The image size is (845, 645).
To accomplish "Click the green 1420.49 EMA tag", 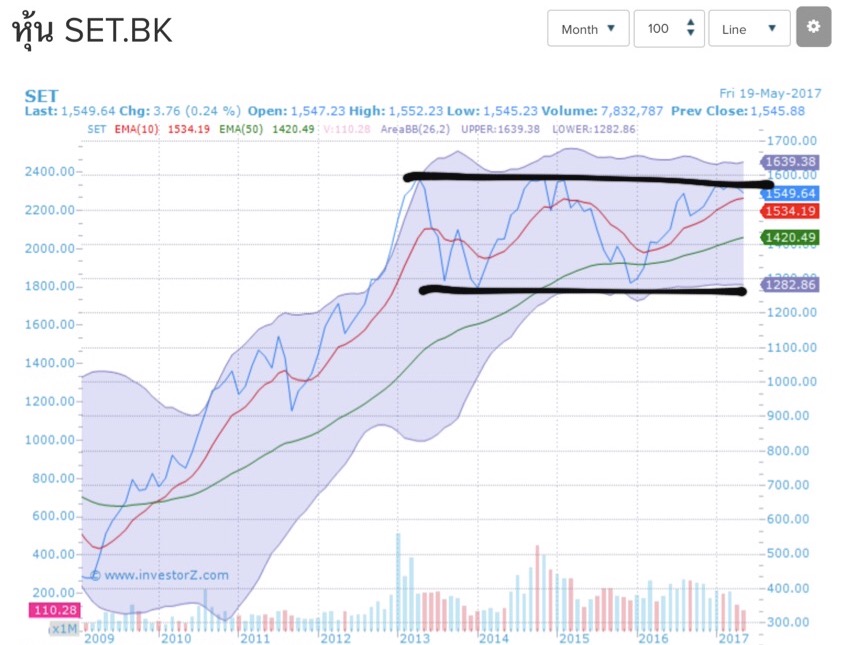I will (x=790, y=237).
